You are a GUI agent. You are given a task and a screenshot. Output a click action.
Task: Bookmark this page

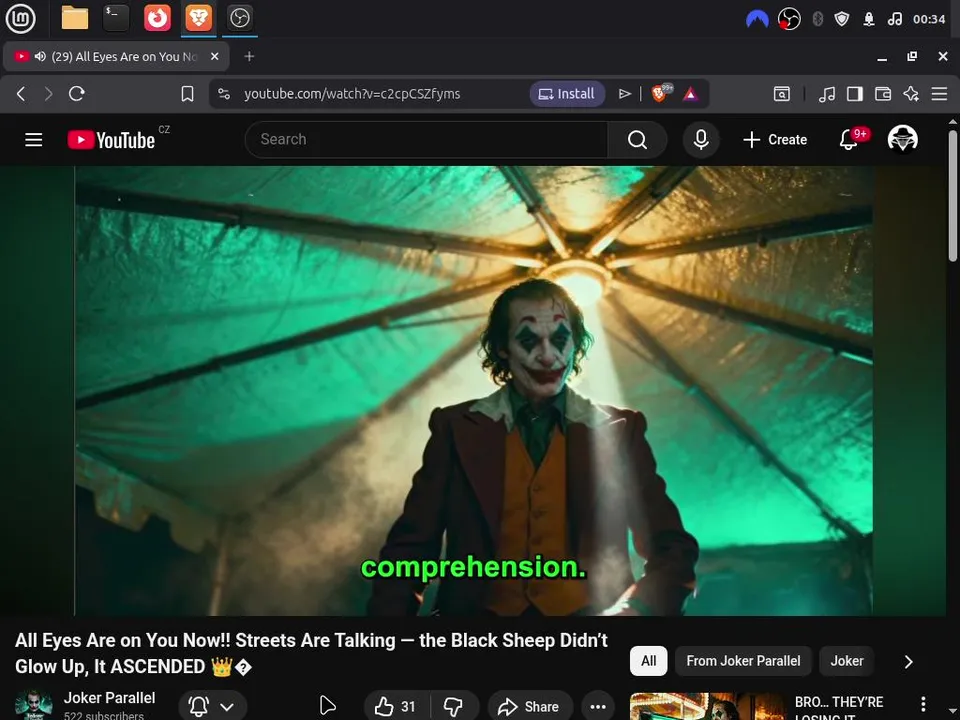click(x=187, y=94)
